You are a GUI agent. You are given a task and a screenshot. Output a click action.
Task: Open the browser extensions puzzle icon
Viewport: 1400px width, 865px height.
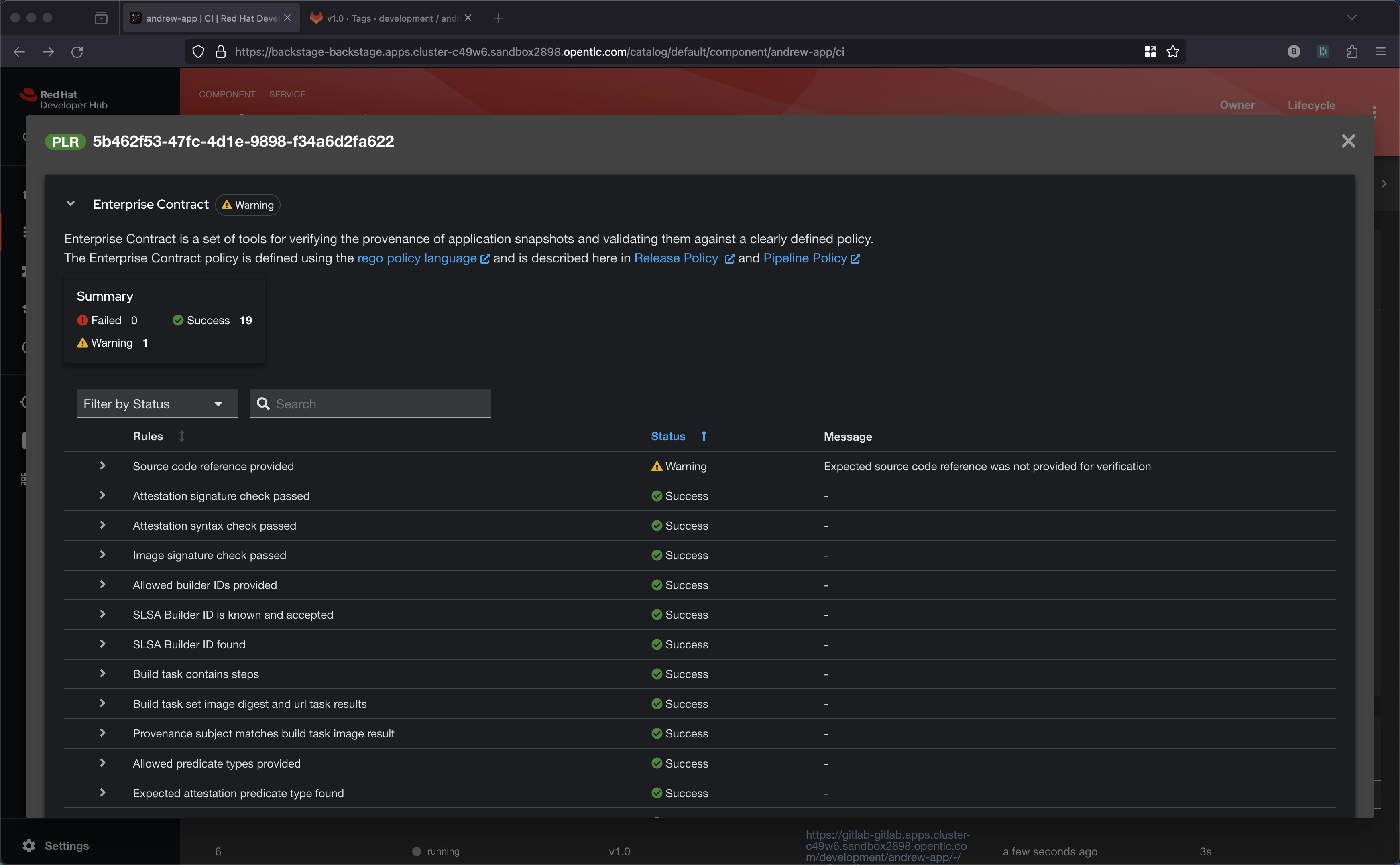(x=1352, y=51)
